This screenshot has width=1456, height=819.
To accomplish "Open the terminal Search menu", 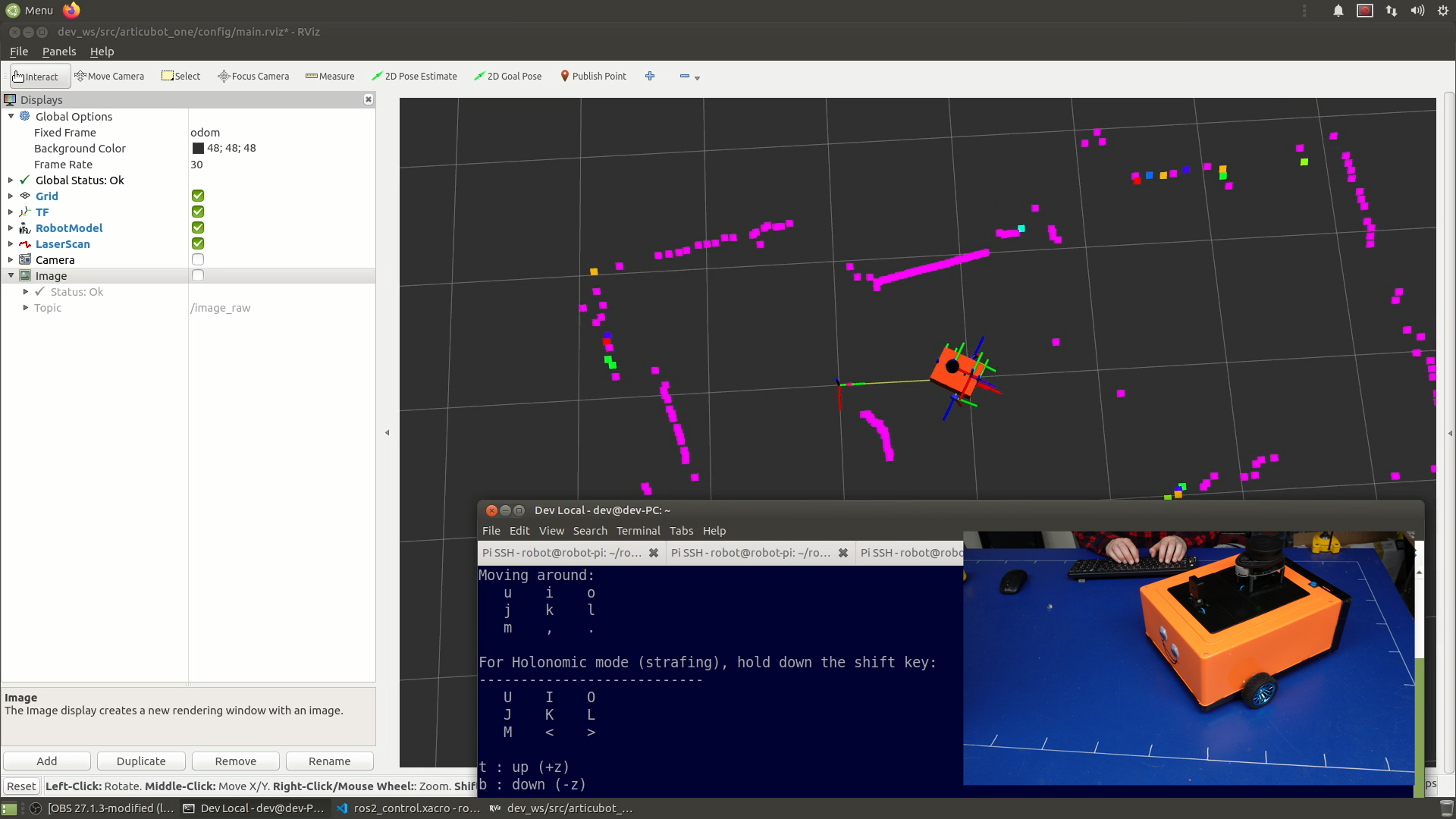I will click(590, 531).
